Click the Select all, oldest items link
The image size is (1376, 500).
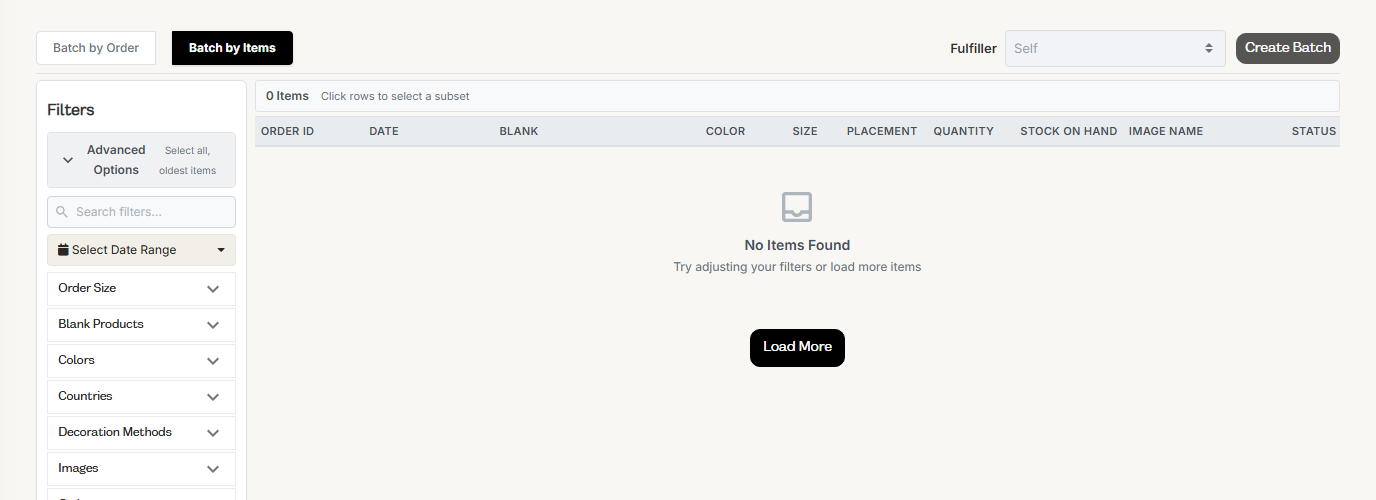[187, 160]
